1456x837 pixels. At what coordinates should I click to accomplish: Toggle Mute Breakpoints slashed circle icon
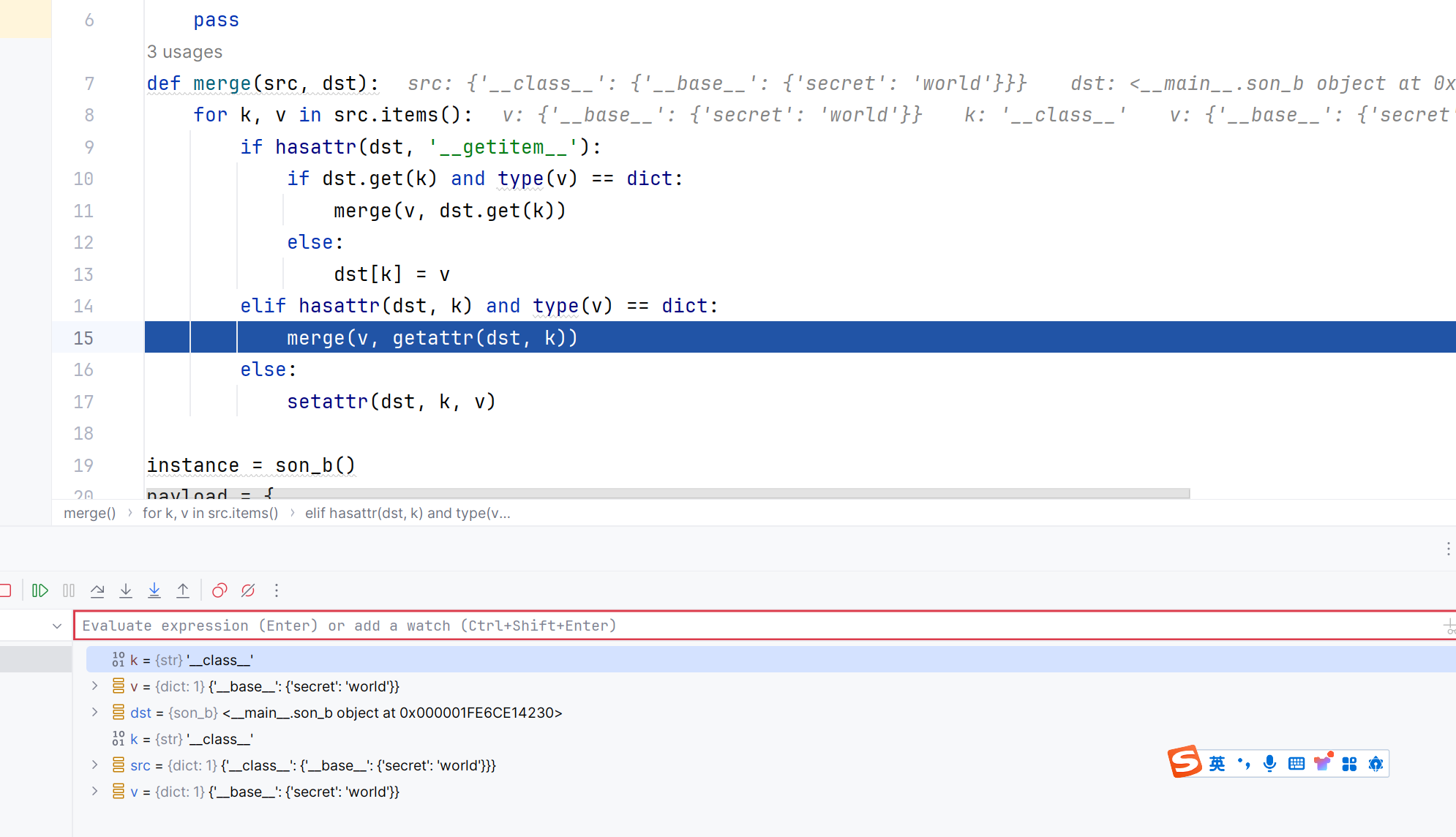click(248, 590)
